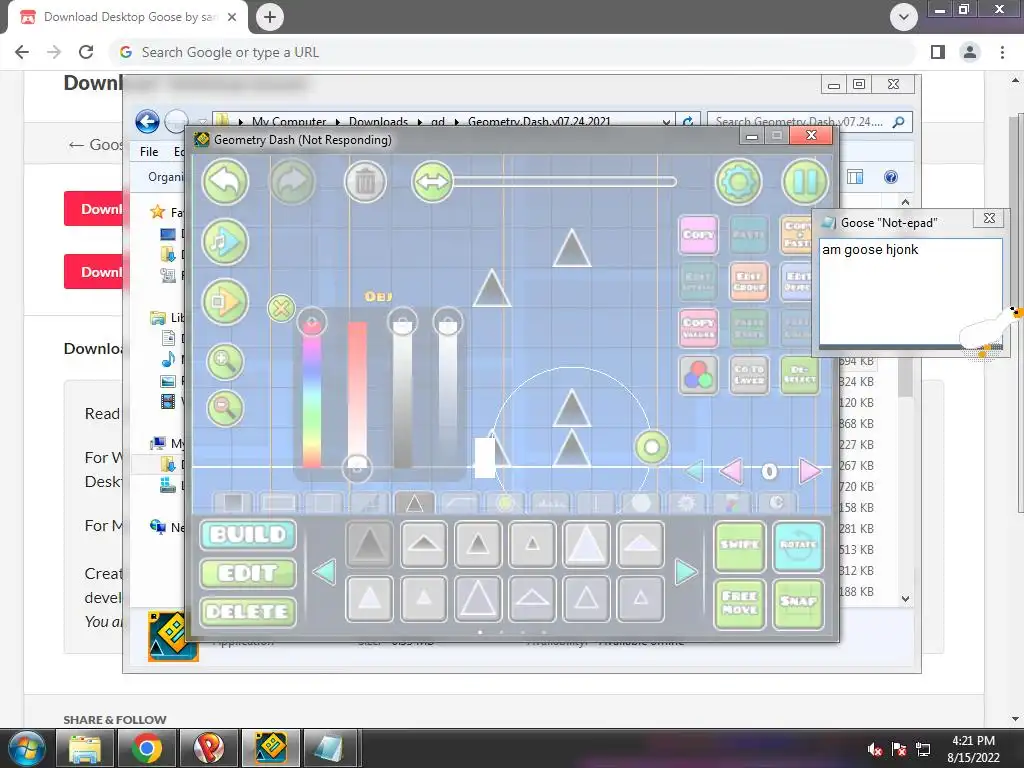Go to next layer with pink right arrow
This screenshot has width=1024, height=768.
810,471
